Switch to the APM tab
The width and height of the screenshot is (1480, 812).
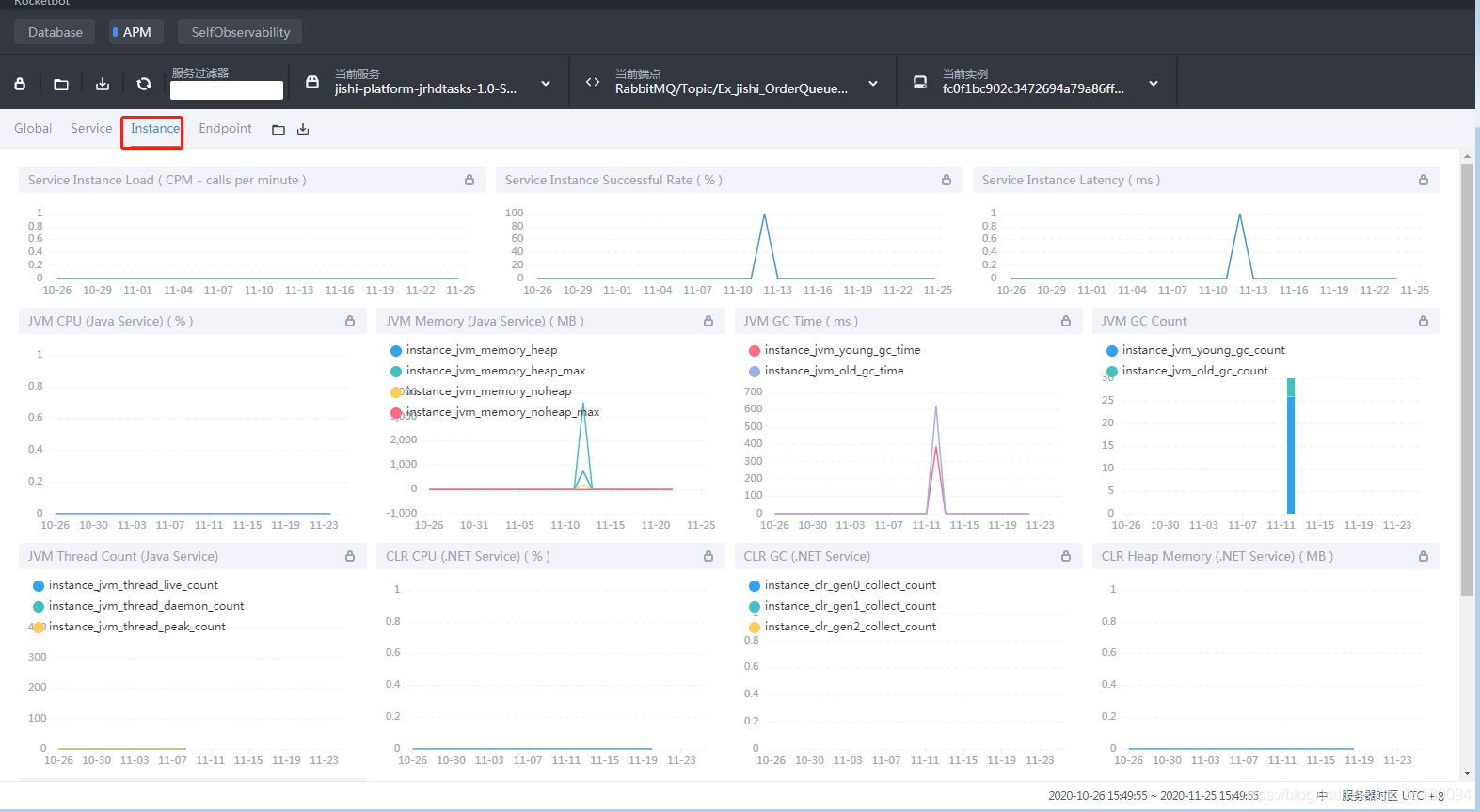pyautogui.click(x=136, y=32)
